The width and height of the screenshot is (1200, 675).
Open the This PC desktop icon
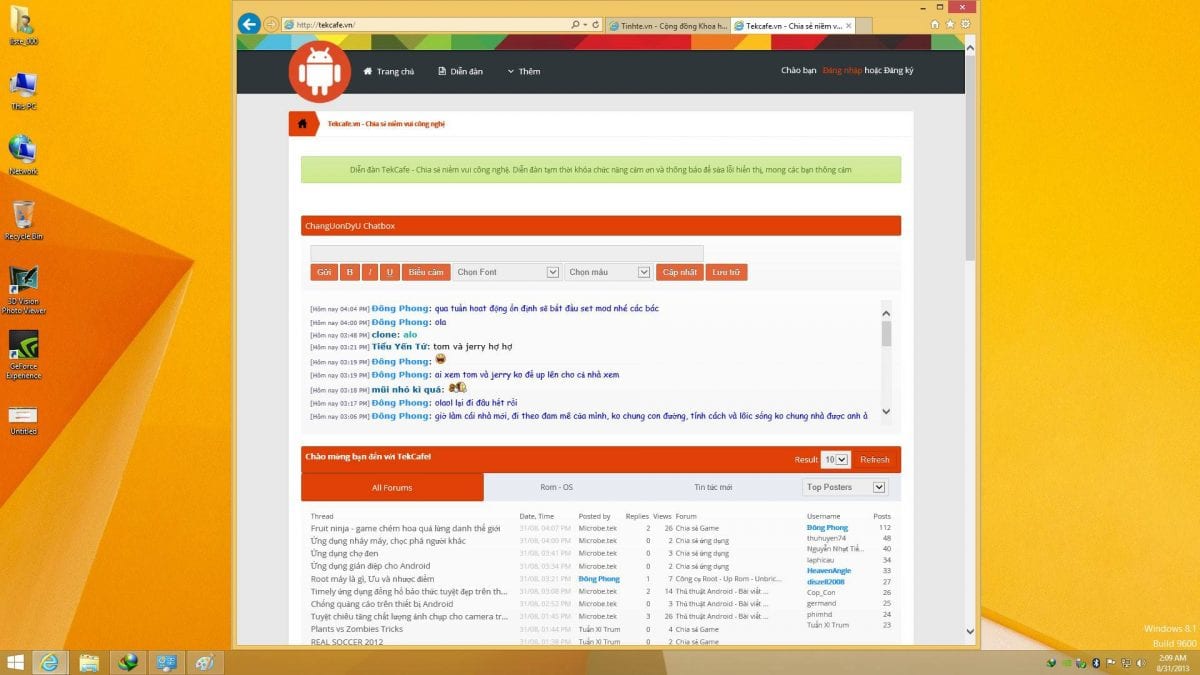(23, 90)
